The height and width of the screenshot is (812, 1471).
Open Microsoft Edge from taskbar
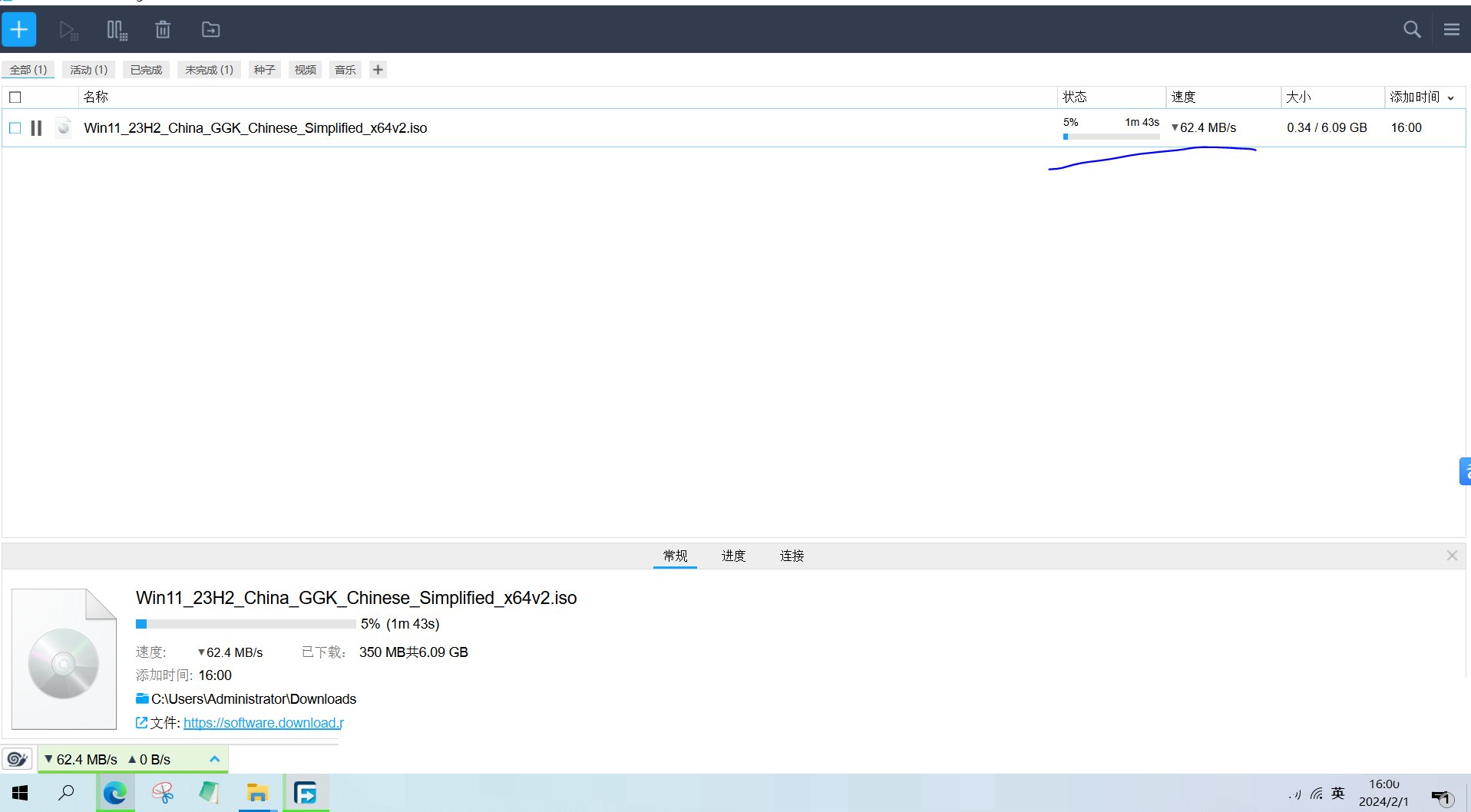point(115,793)
